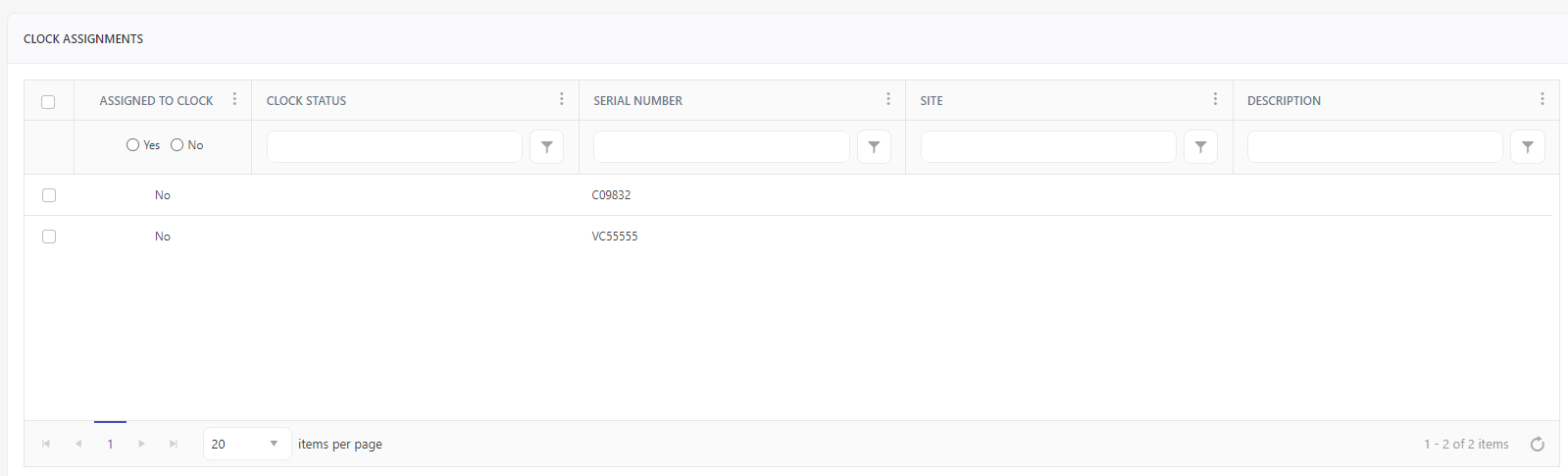
Task: Click the Description column filter funnel icon
Action: tap(1527, 147)
